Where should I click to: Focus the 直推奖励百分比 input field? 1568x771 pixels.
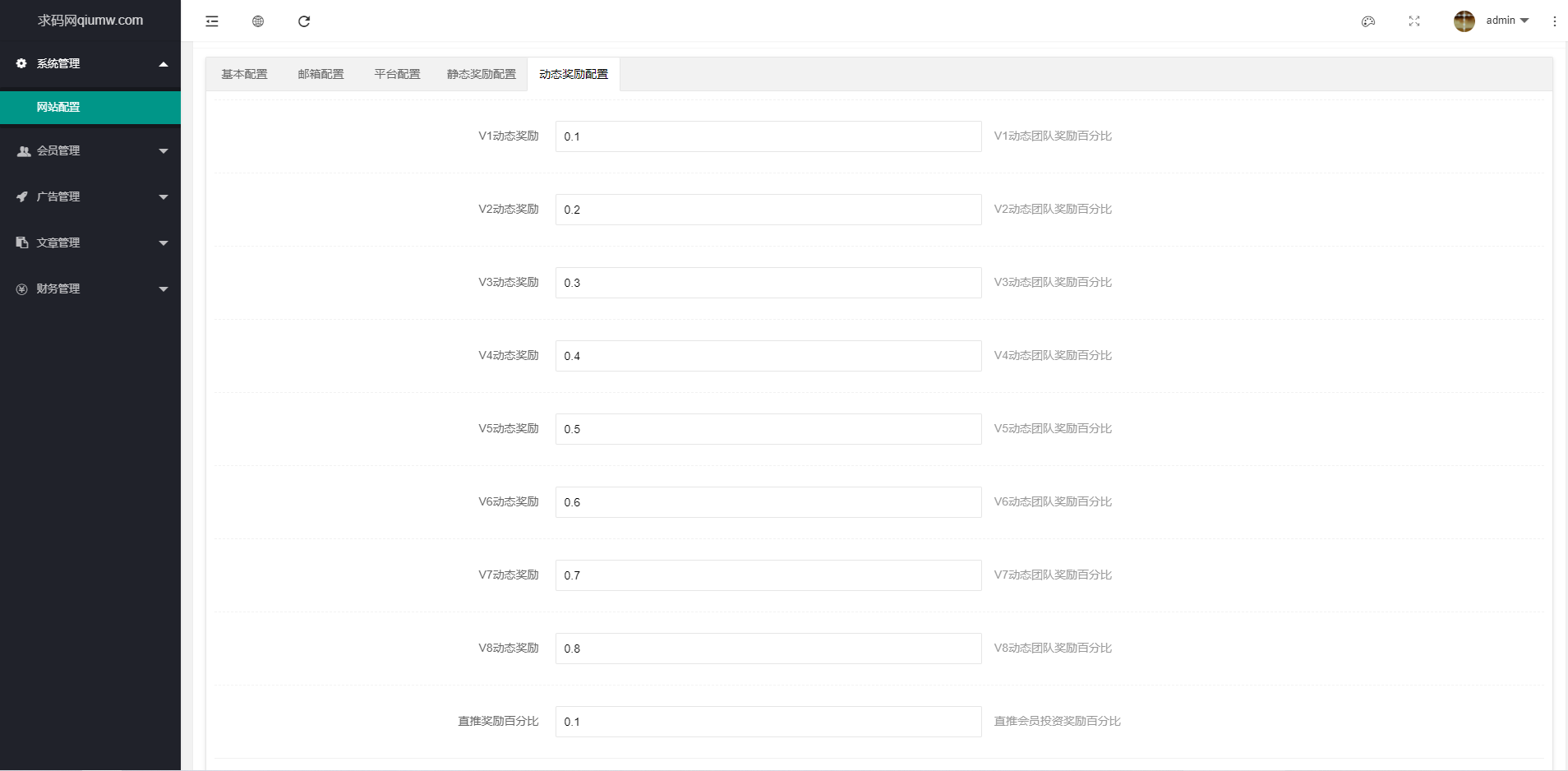pos(768,722)
